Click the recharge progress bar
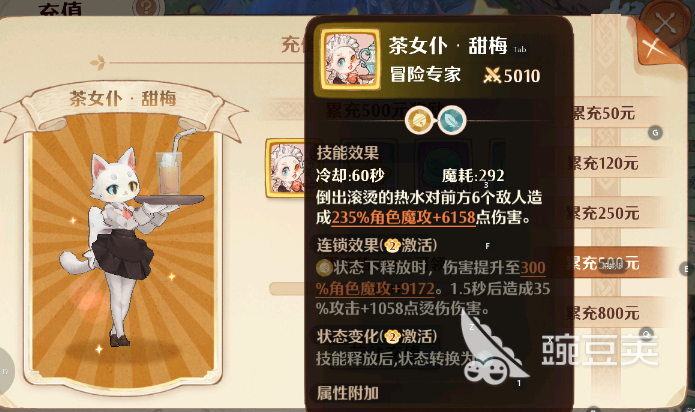695x412 pixels. [288, 289]
